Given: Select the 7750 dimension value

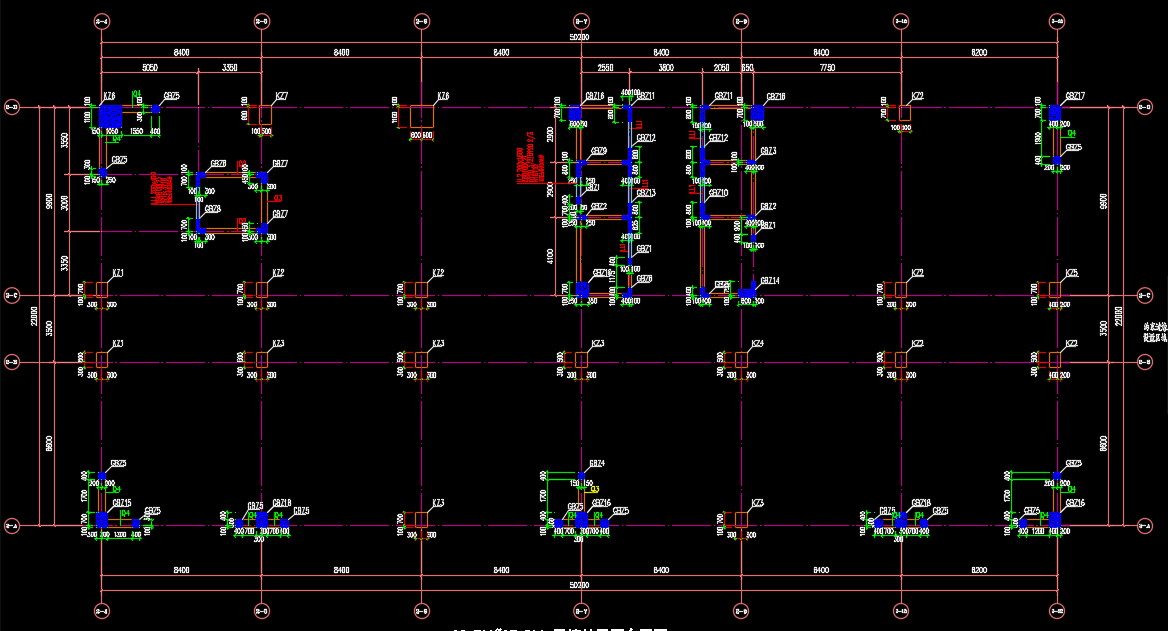Looking at the screenshot, I should [827, 68].
